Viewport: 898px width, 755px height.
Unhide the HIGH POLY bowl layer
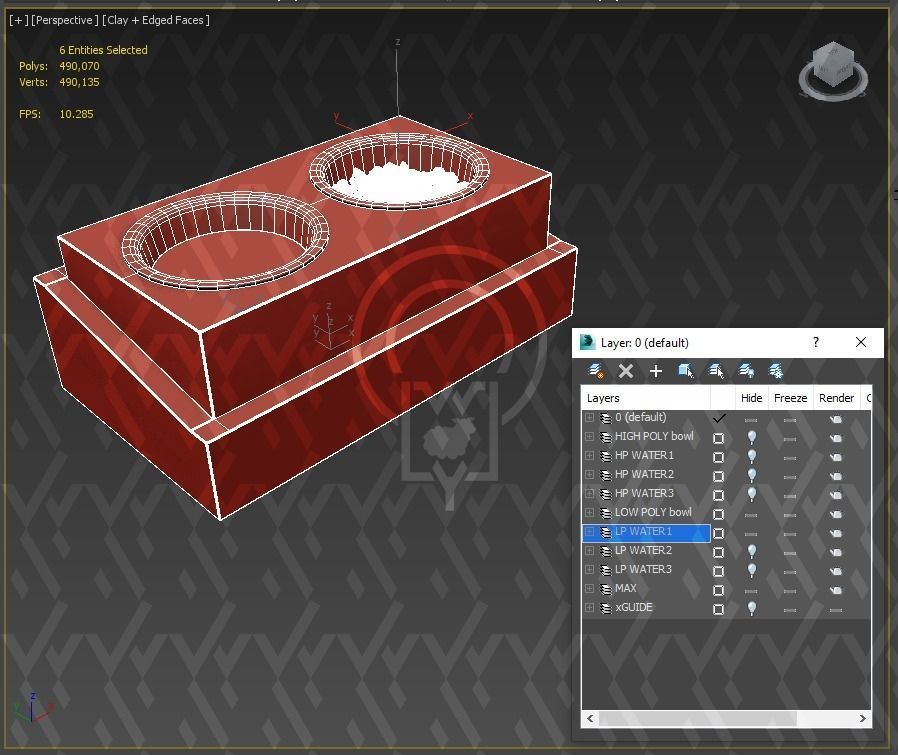[x=752, y=438]
